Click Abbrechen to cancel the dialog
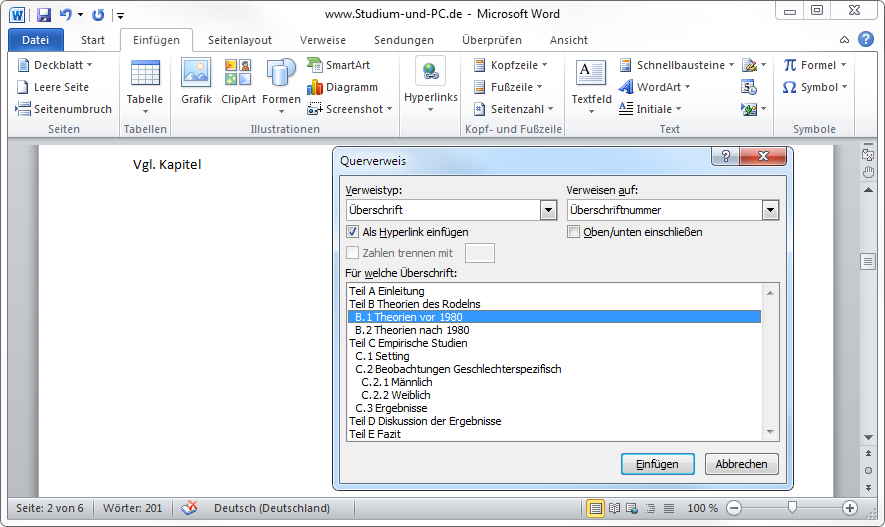This screenshot has width=885, height=527. 742,464
